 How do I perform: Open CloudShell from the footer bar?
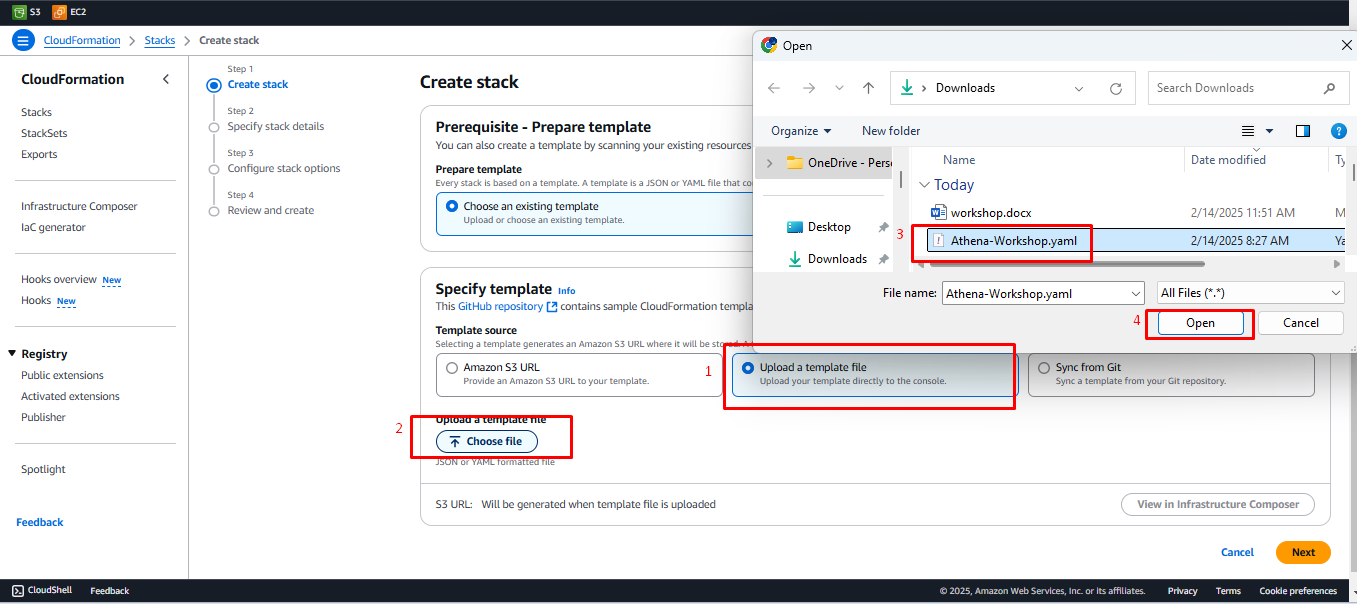click(42, 591)
